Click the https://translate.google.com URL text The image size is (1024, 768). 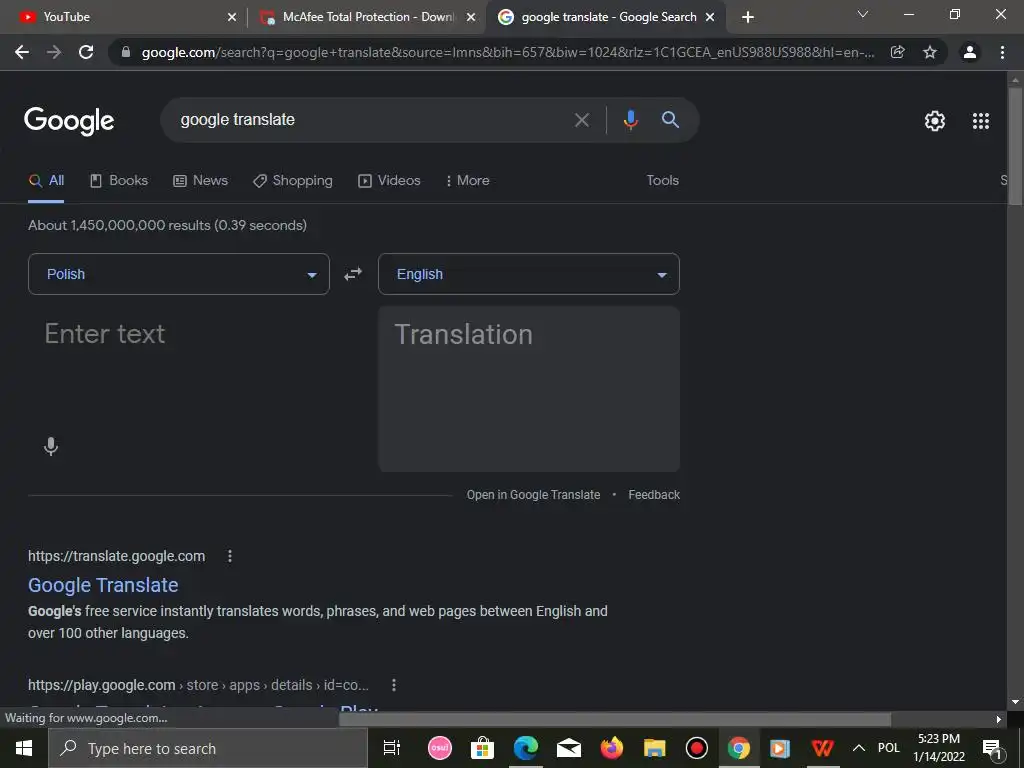[x=116, y=556]
